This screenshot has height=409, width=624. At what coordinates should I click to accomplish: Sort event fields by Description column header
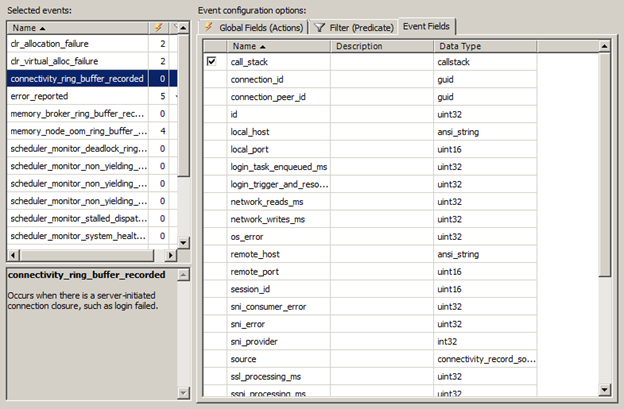click(382, 46)
